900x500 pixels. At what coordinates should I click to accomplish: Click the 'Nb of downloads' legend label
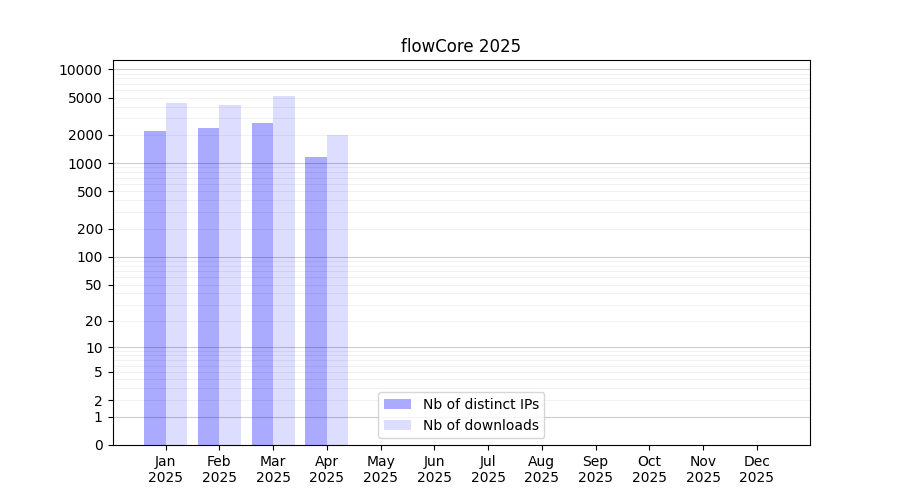[480, 425]
